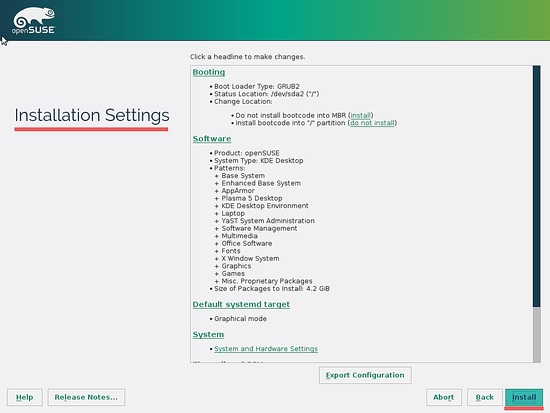Click the Size of Packages to Install line
The image size is (550, 413).
click(x=272, y=289)
